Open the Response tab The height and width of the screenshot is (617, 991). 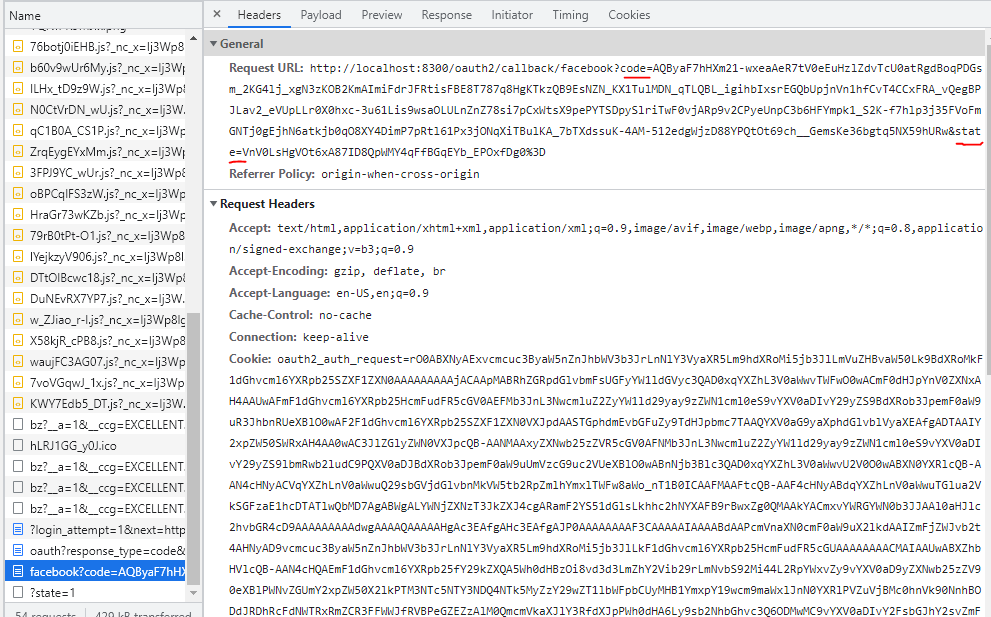(446, 15)
